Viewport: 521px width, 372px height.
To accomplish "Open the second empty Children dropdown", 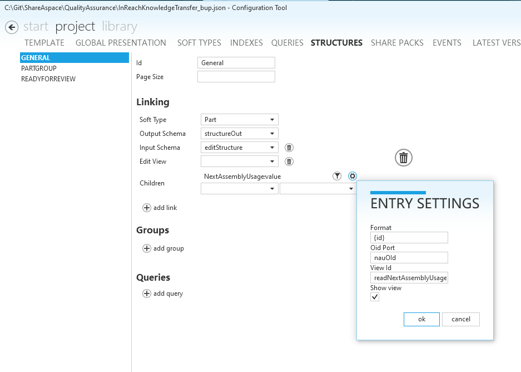I will (318, 189).
